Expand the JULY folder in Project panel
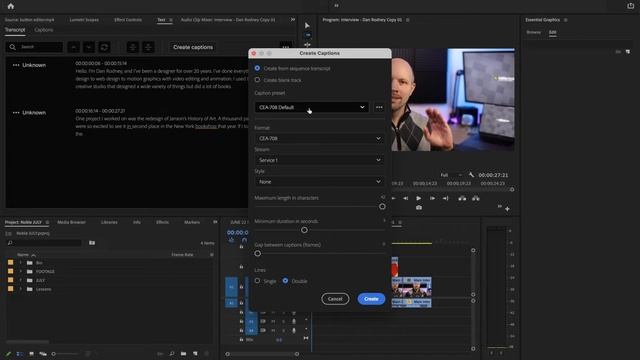 (x=21, y=280)
